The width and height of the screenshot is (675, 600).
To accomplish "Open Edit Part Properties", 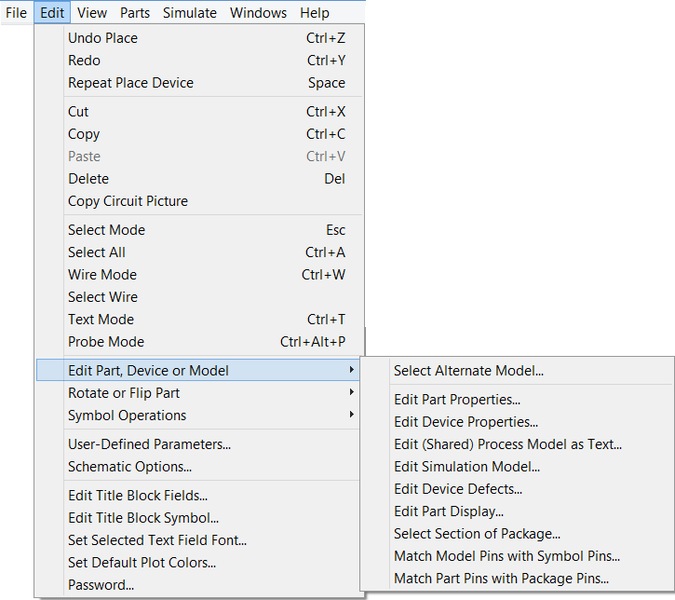I will click(x=457, y=400).
